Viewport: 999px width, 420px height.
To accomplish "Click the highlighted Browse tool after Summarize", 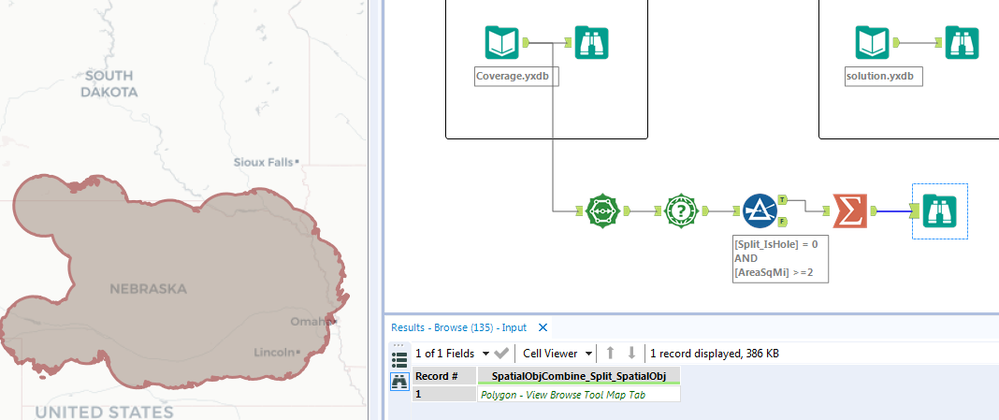I will tap(940, 211).
